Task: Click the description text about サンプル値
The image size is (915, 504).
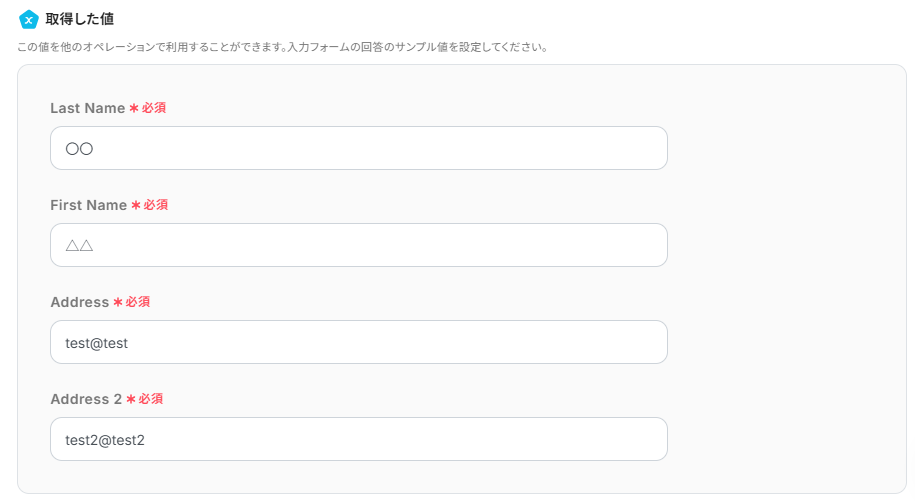Action: pos(282,47)
